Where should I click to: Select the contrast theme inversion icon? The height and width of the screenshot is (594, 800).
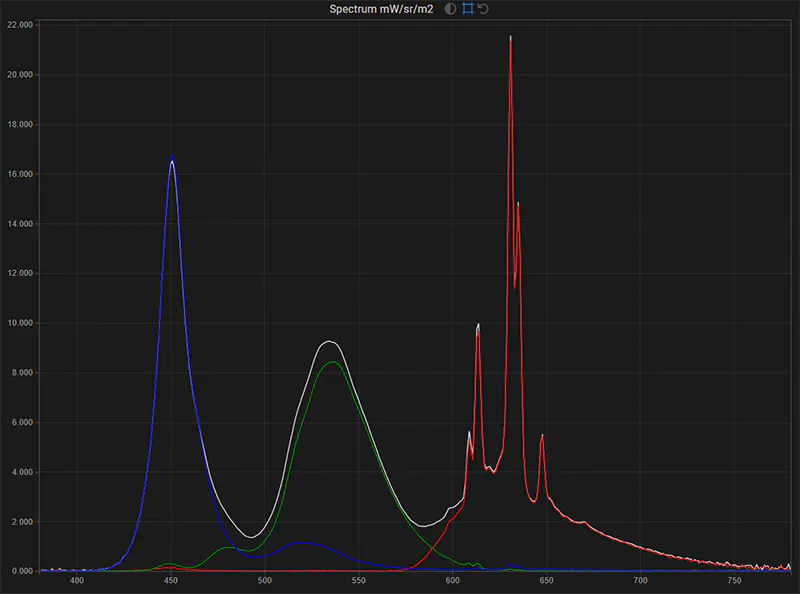(450, 9)
